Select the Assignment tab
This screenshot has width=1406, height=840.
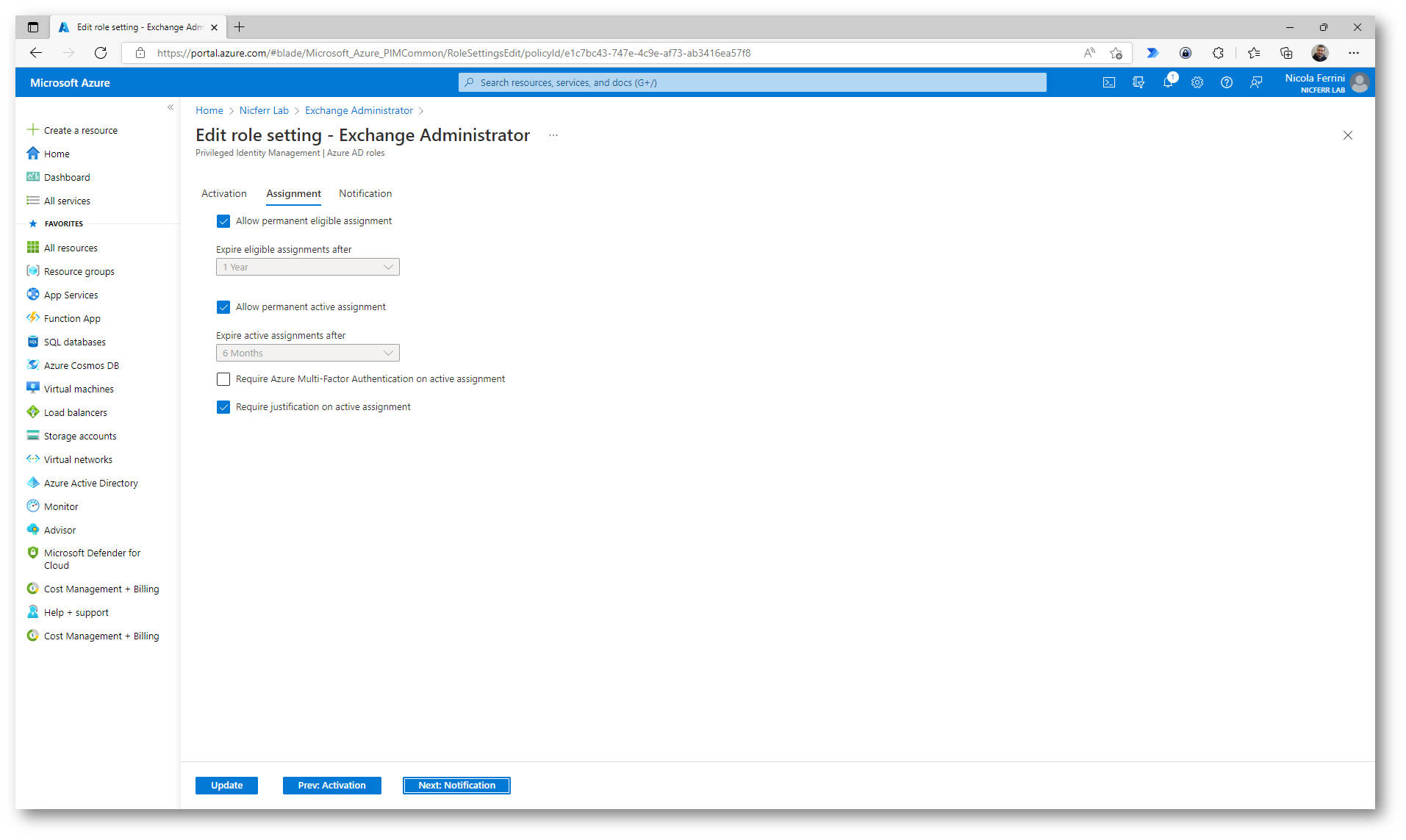tap(293, 194)
